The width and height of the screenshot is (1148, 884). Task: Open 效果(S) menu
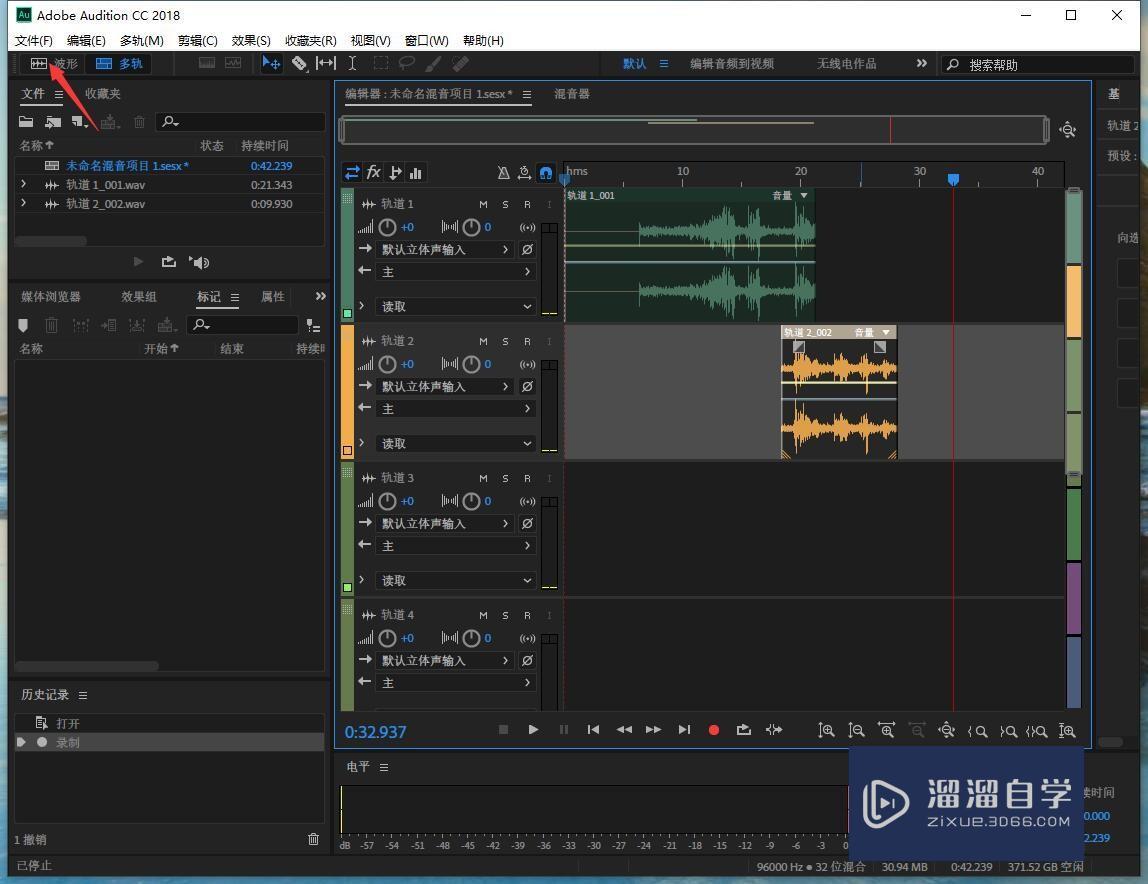pyautogui.click(x=250, y=40)
